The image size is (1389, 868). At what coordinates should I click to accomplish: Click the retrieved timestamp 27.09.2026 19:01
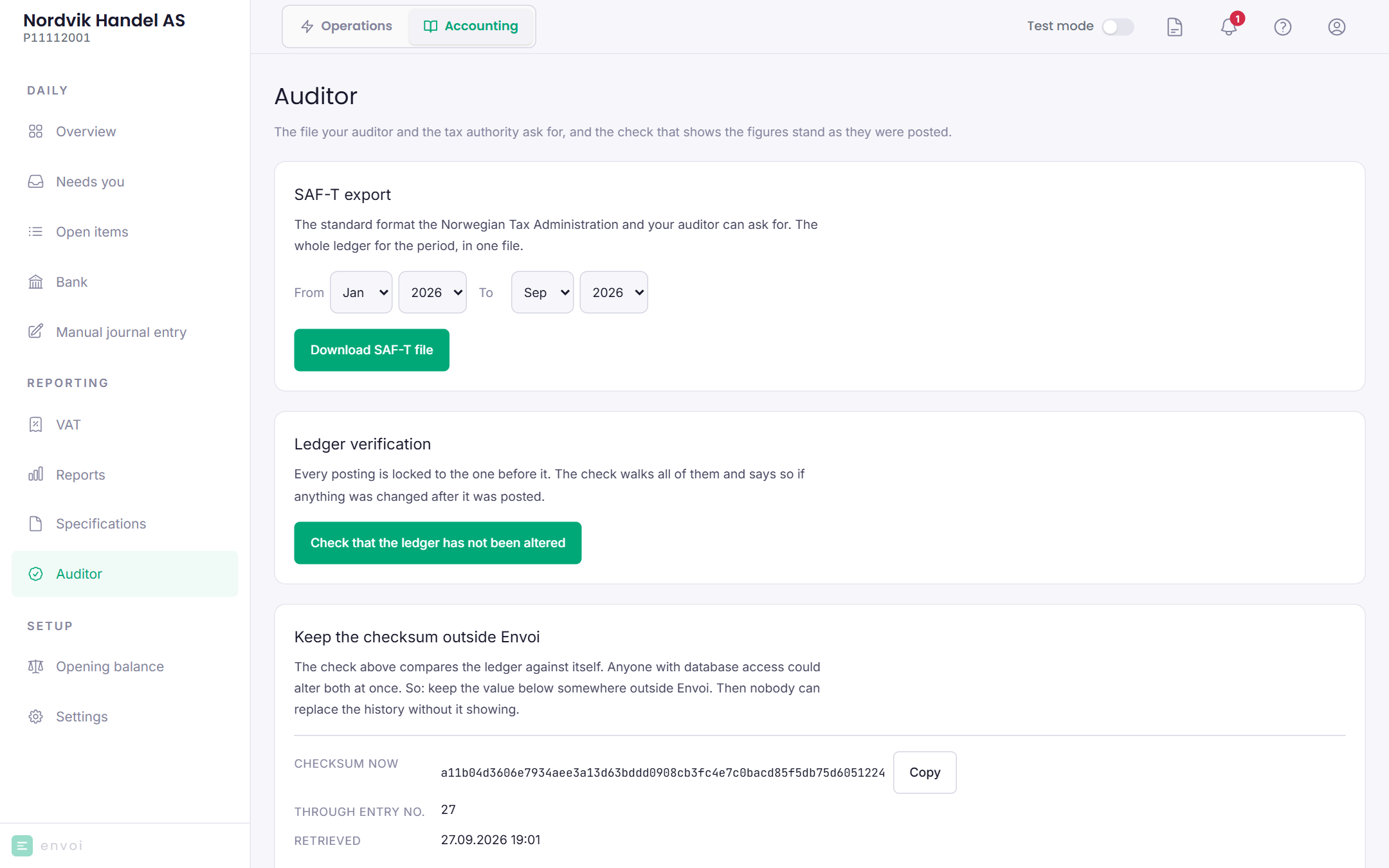pyautogui.click(x=491, y=840)
